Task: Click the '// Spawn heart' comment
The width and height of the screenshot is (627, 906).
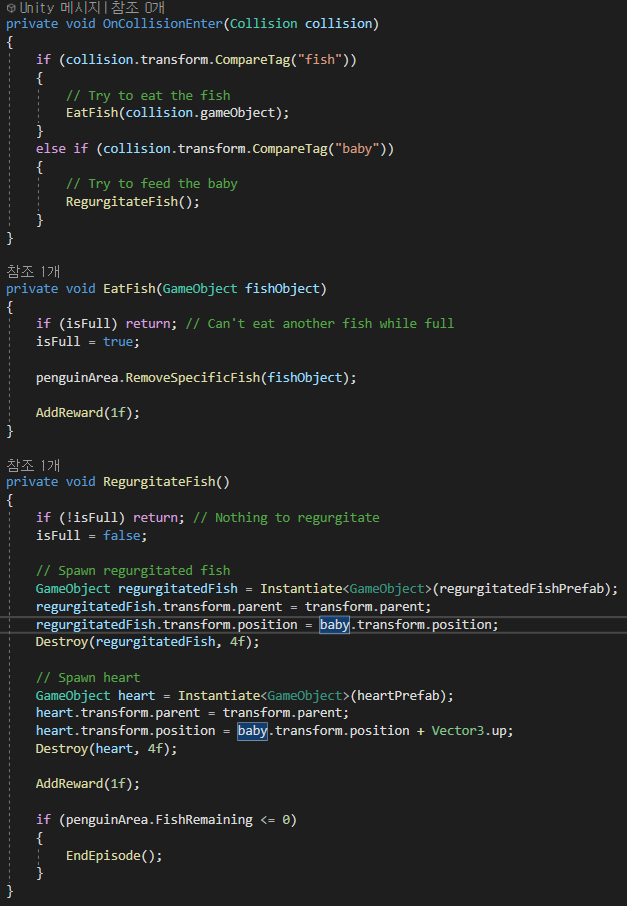Action: 88,677
